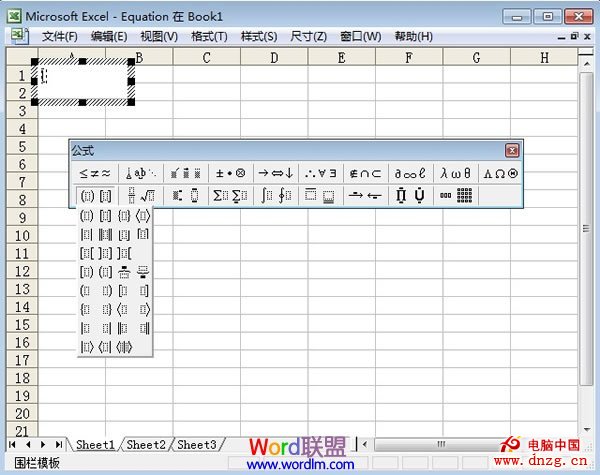Open arrow symbols palette (→⇔↓)
Image resolution: width=600 pixels, height=475 pixels.
tap(276, 173)
